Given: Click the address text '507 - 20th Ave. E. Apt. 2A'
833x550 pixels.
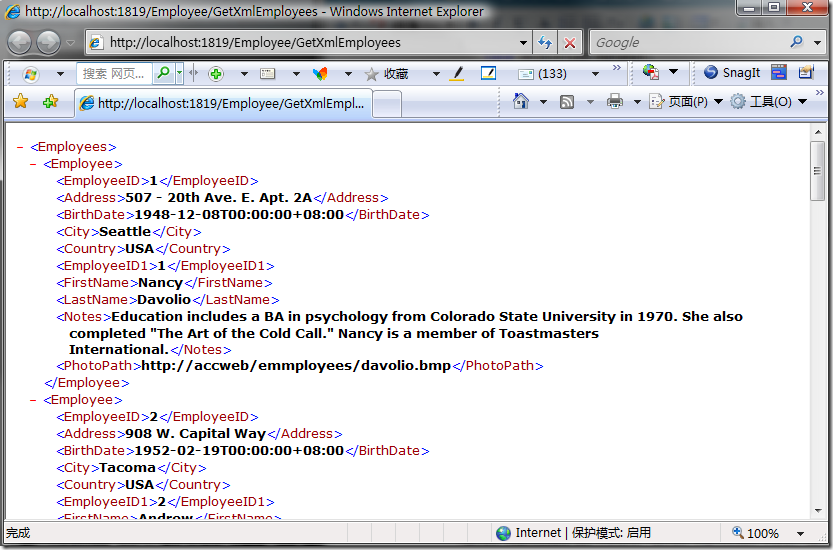Looking at the screenshot, I should point(218,198).
